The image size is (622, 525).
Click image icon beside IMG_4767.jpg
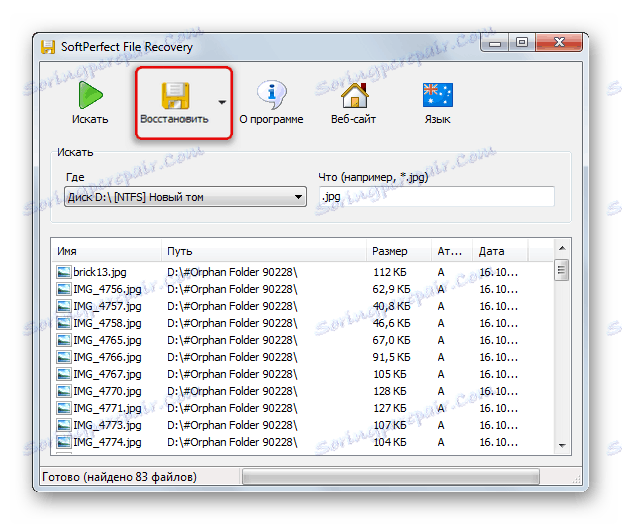coord(63,375)
